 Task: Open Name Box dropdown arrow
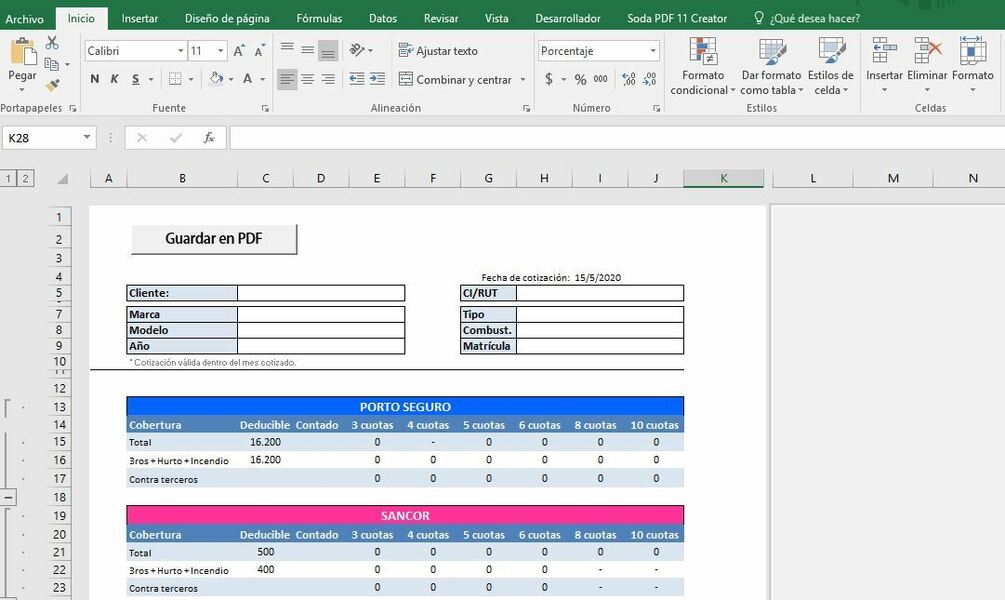(x=87, y=137)
